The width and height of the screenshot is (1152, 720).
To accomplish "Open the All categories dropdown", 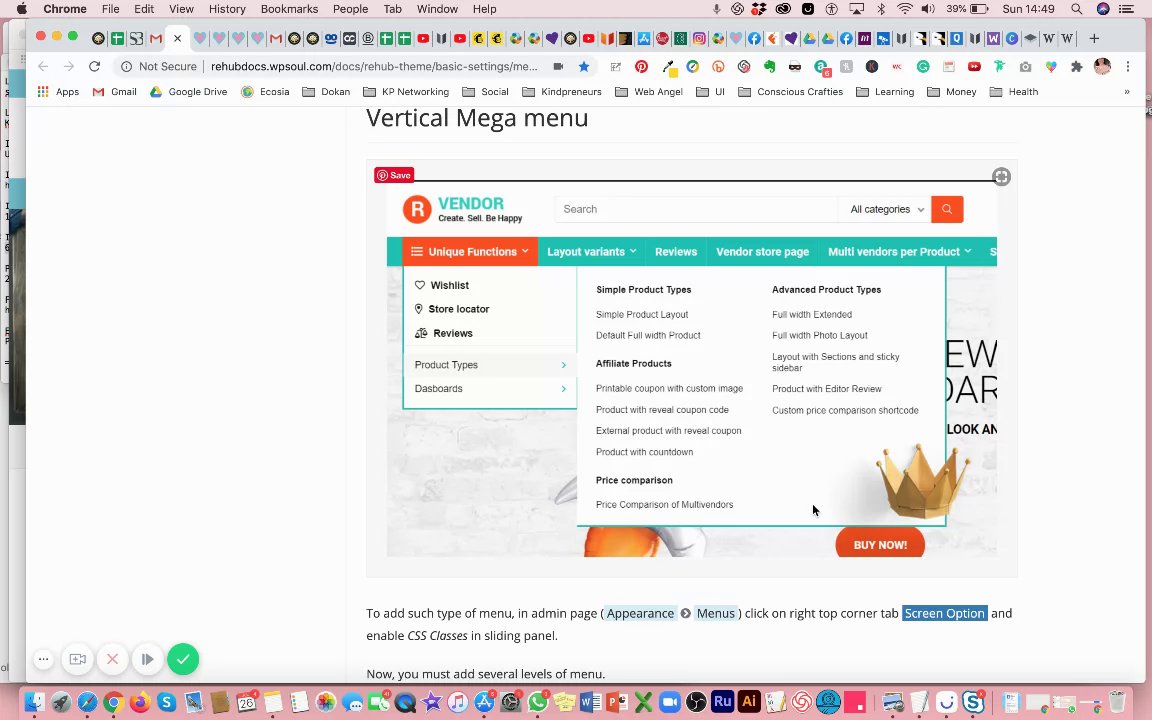I will pyautogui.click(x=887, y=209).
